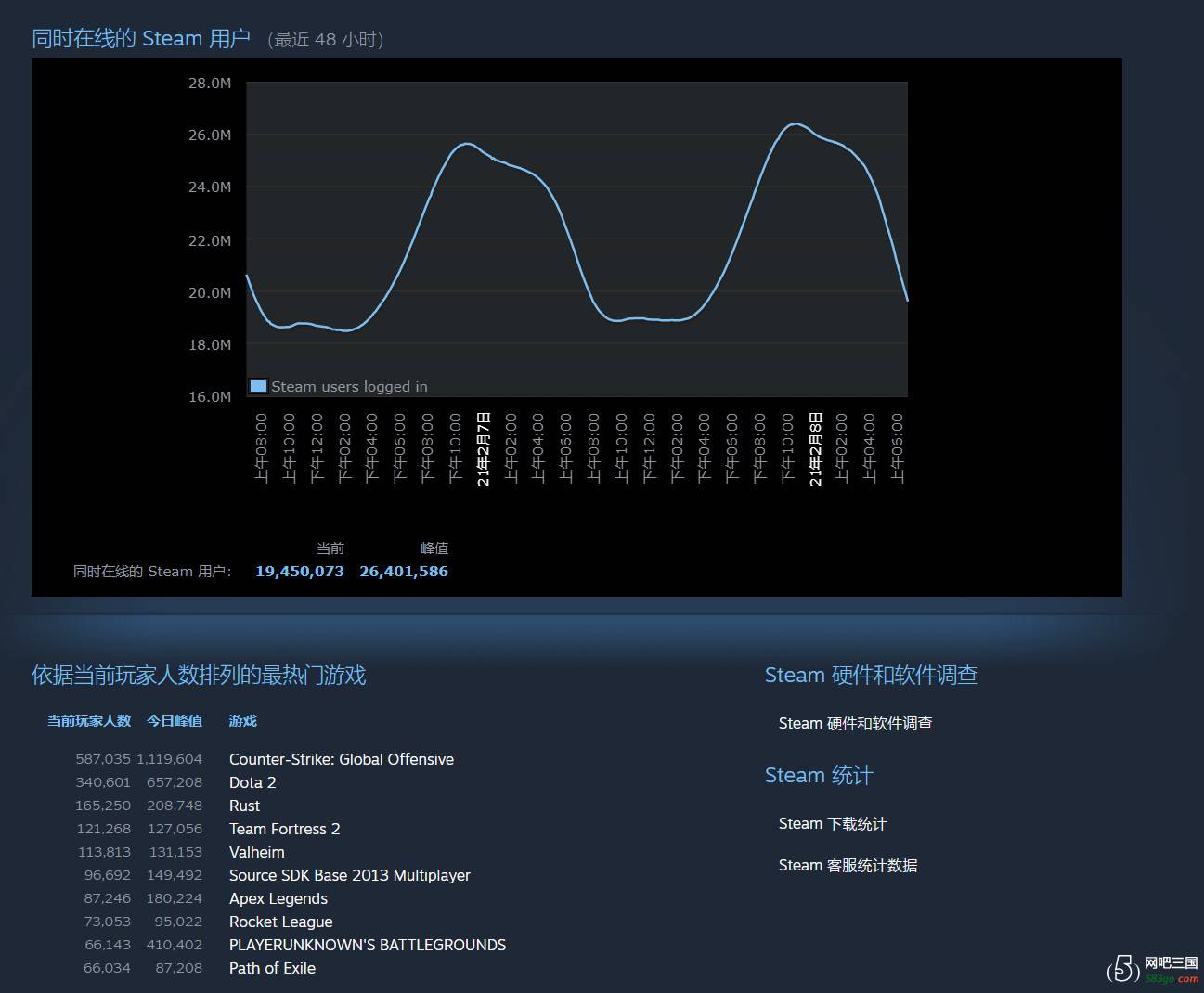
Task: Click the 16.0M y-axis label
Action: point(210,396)
